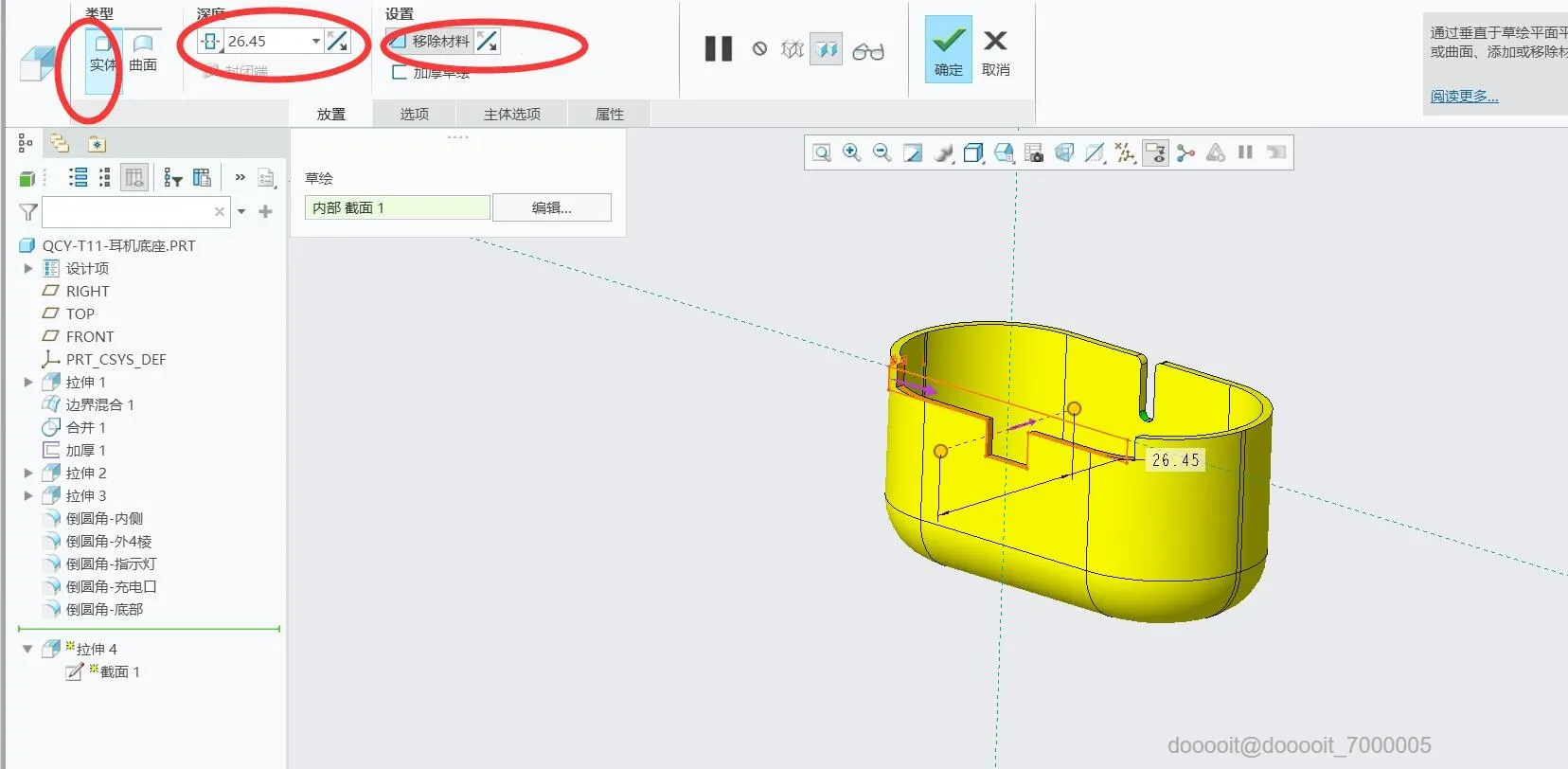Toggle the 移除材料 remove material option
This screenshot has width=1568, height=769.
pos(430,42)
